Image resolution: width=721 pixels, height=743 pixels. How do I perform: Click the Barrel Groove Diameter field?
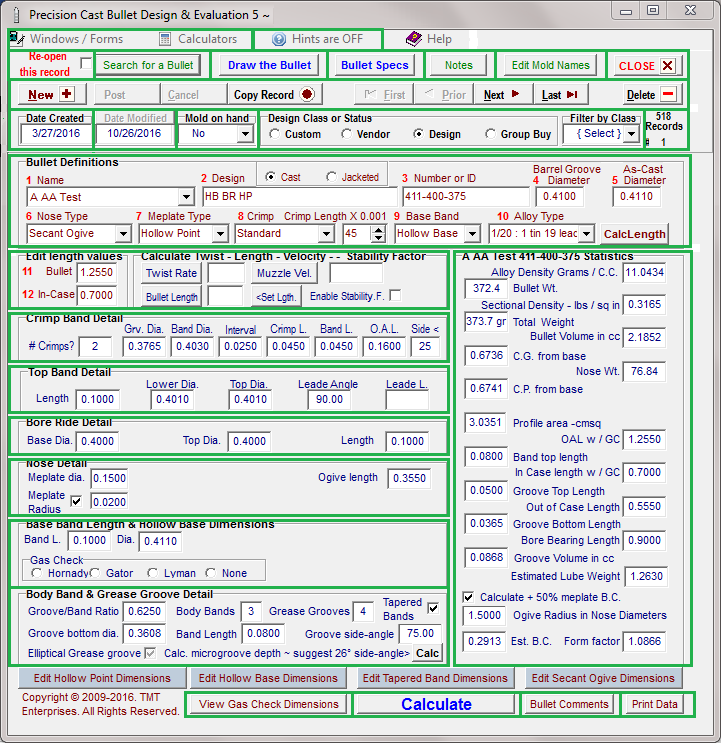pos(559,196)
